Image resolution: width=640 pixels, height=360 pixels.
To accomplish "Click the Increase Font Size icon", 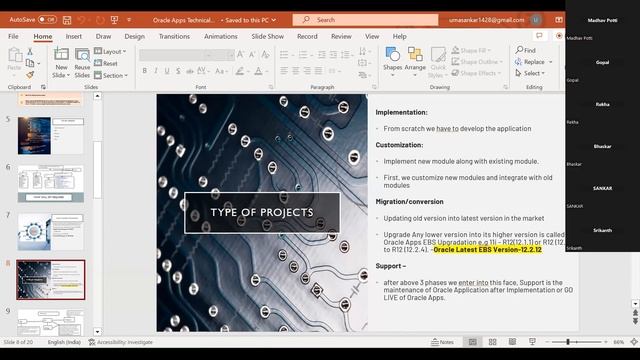I will point(240,54).
